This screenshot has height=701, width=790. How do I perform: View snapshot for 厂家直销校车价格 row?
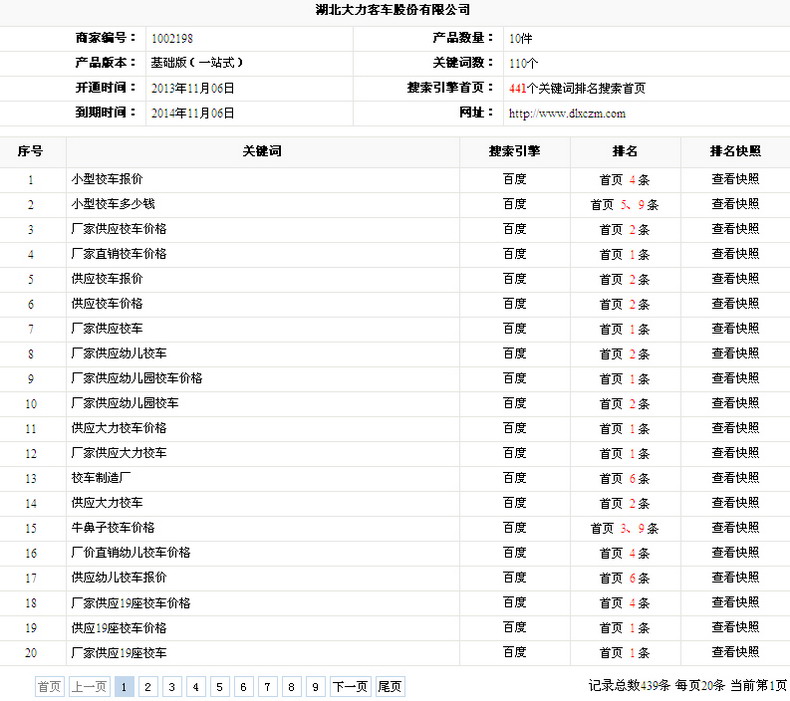(x=735, y=254)
